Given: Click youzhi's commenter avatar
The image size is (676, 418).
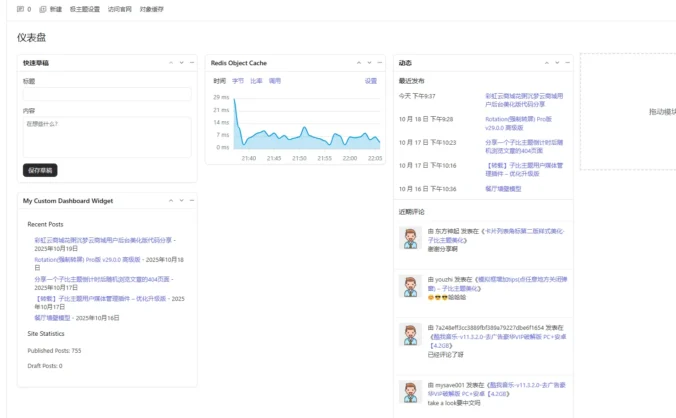Looking at the screenshot, I should click(x=410, y=286).
